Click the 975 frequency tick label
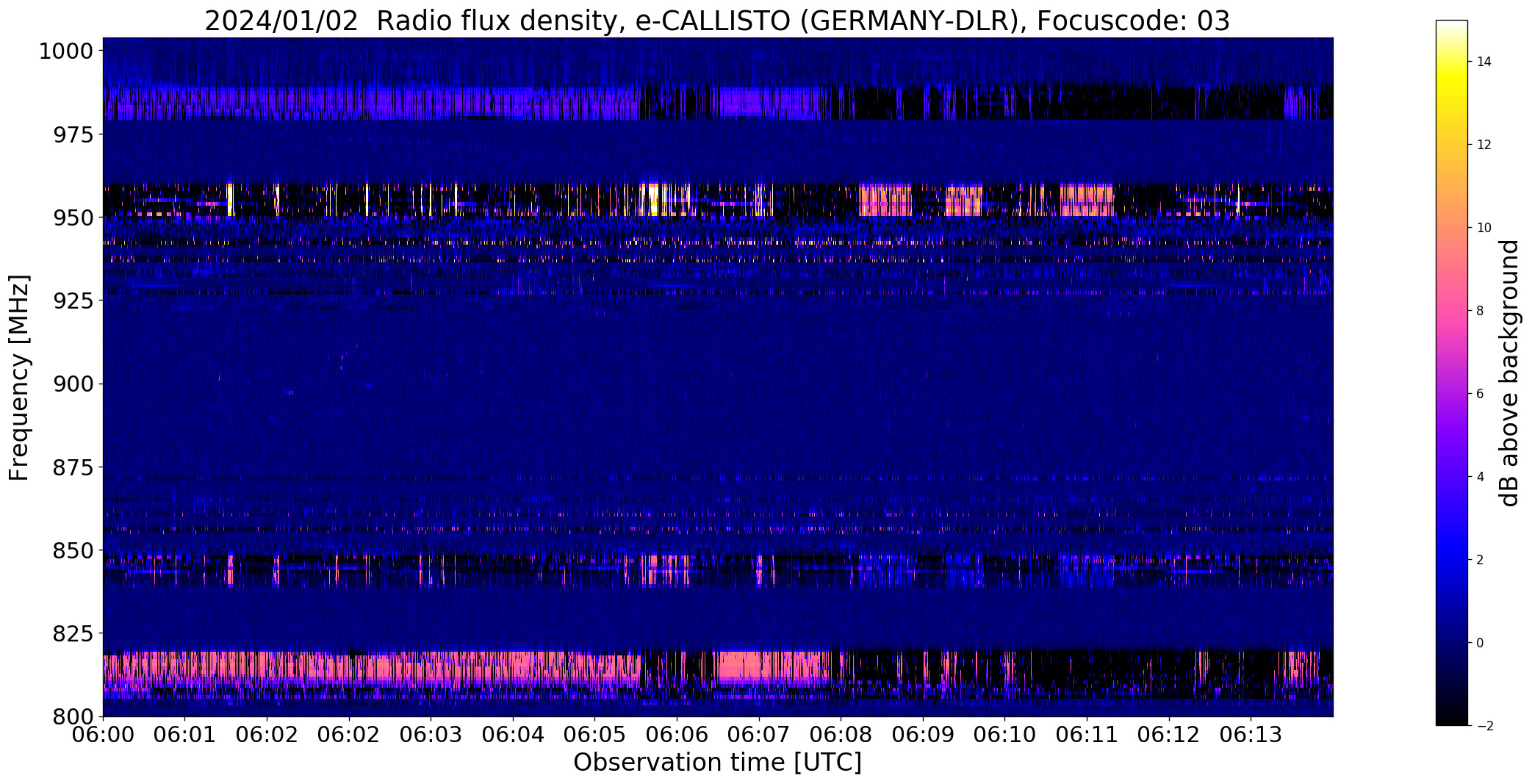This screenshot has width=1532, height=784. point(73,134)
